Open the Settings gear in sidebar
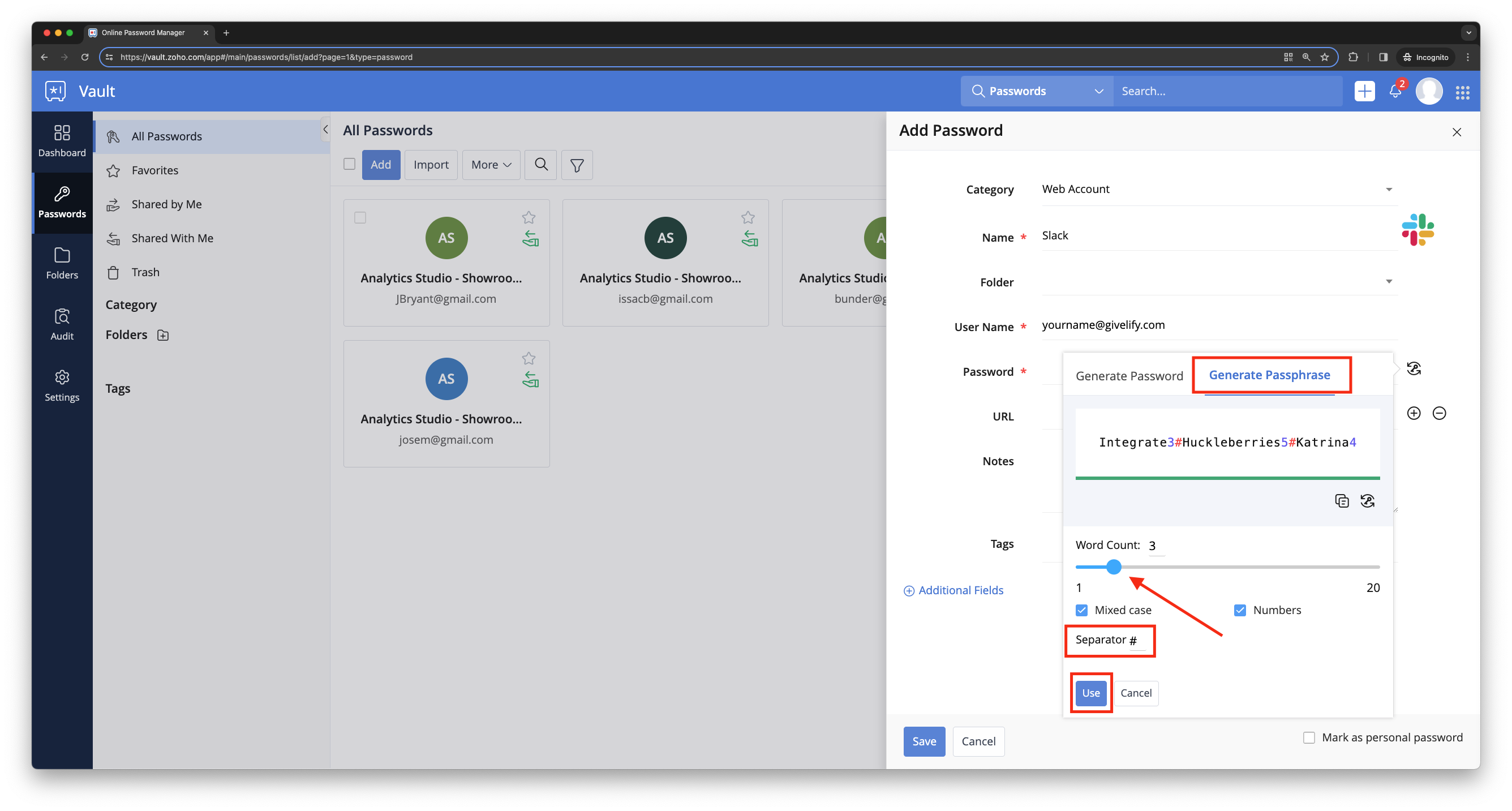Image resolution: width=1512 pixels, height=811 pixels. tap(62, 377)
